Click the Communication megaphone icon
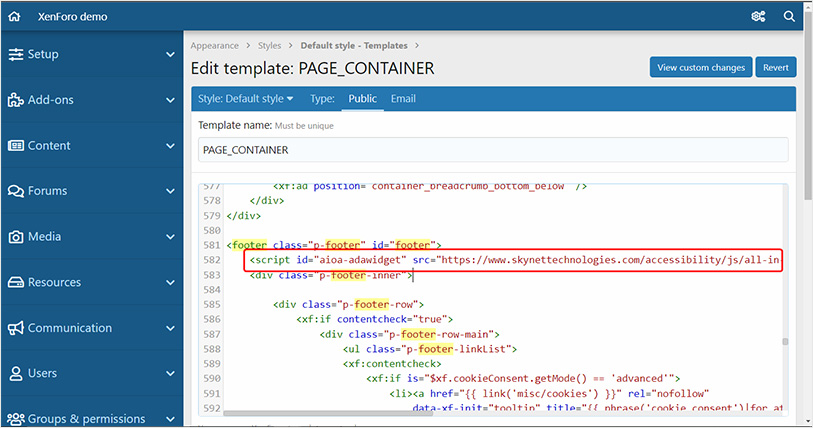 tap(16, 328)
